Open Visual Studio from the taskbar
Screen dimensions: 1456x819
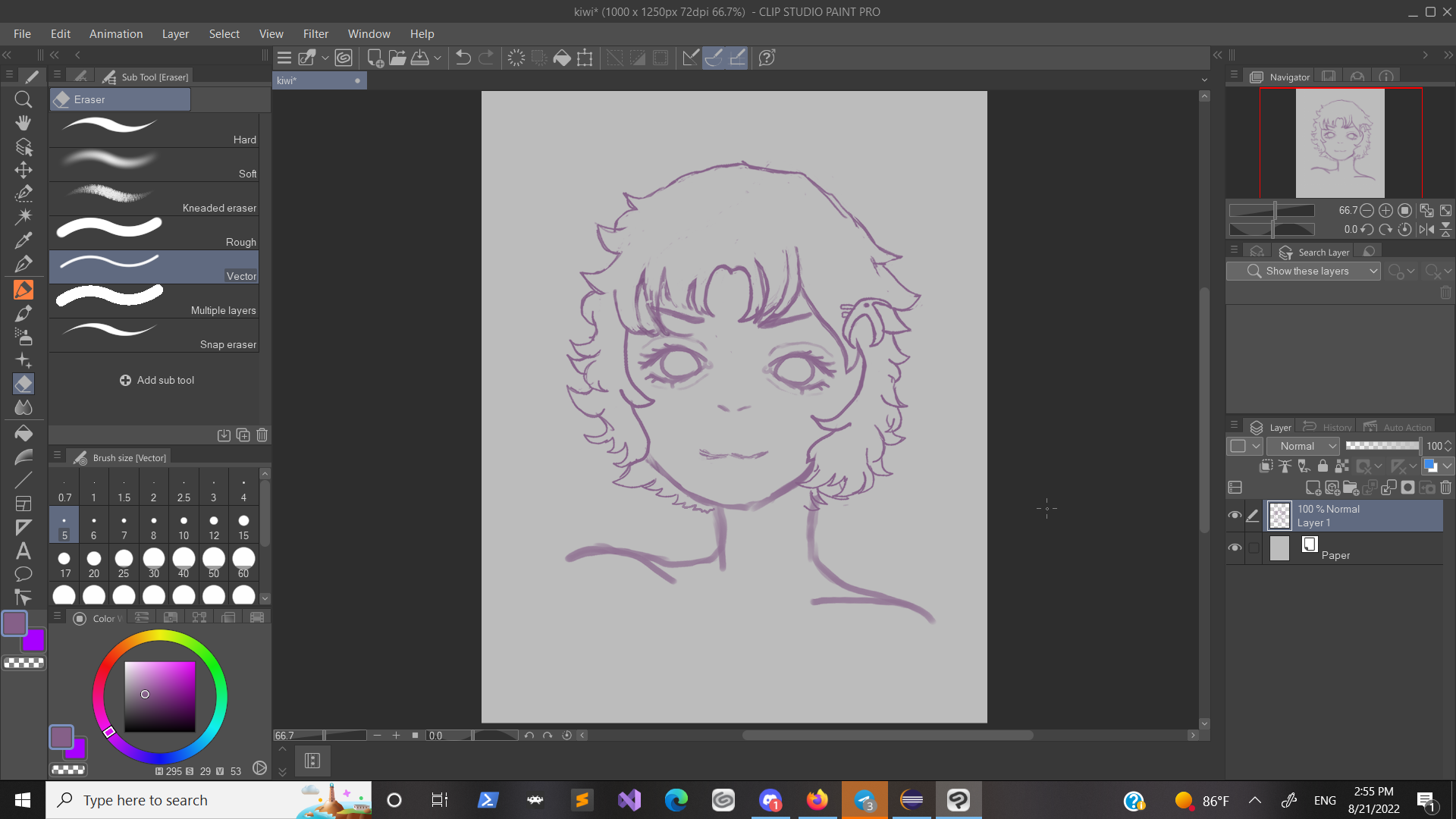pyautogui.click(x=629, y=800)
